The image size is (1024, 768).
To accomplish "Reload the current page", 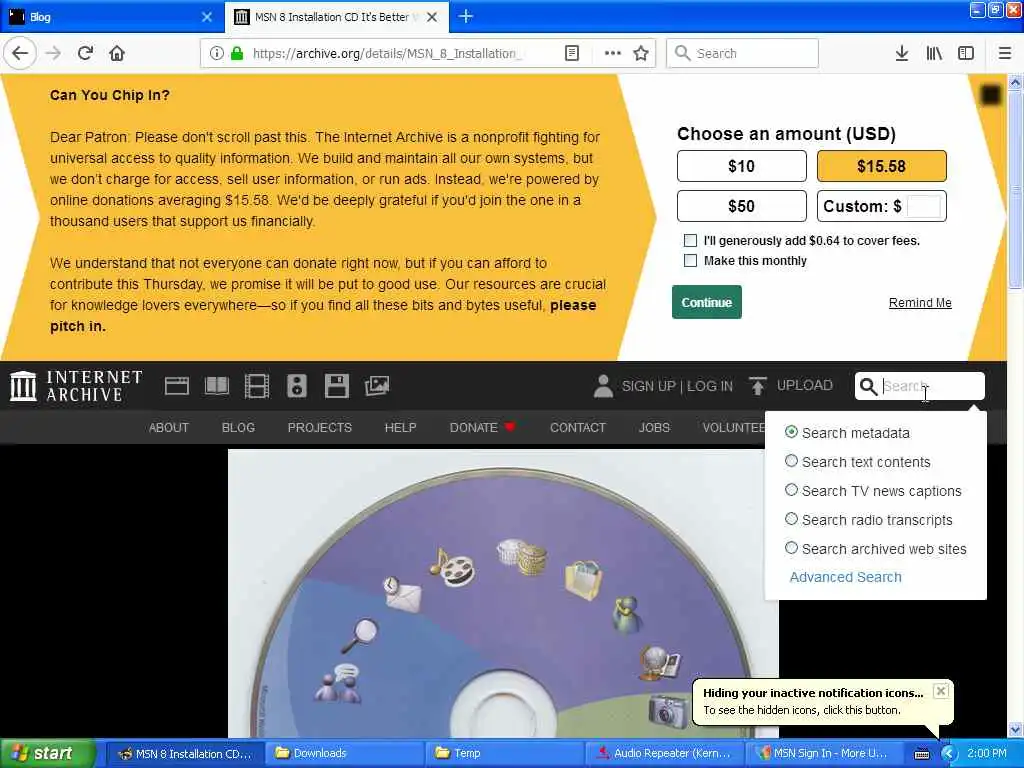I will pos(85,53).
